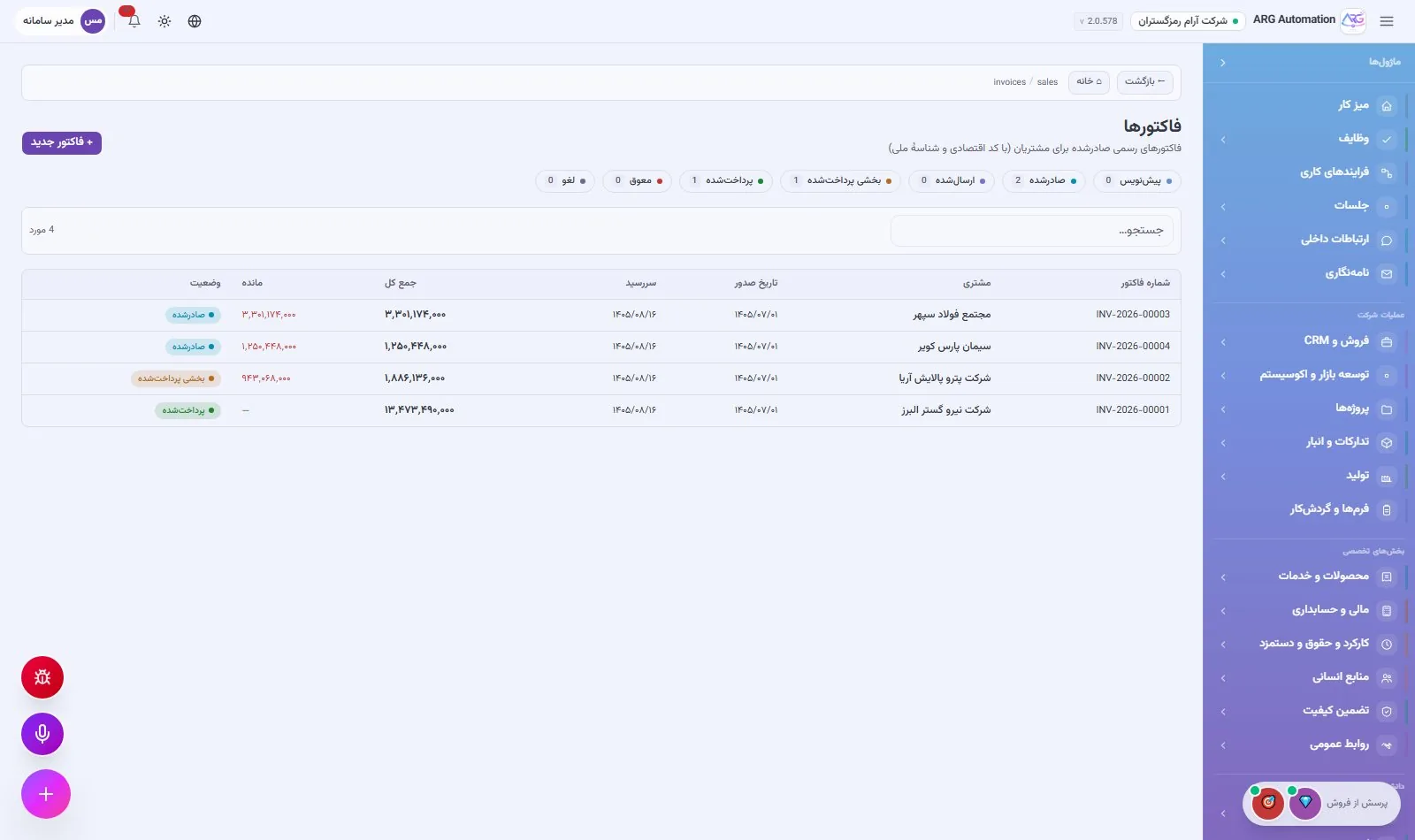
Task: Click the جستجو search field
Action: tap(1032, 231)
